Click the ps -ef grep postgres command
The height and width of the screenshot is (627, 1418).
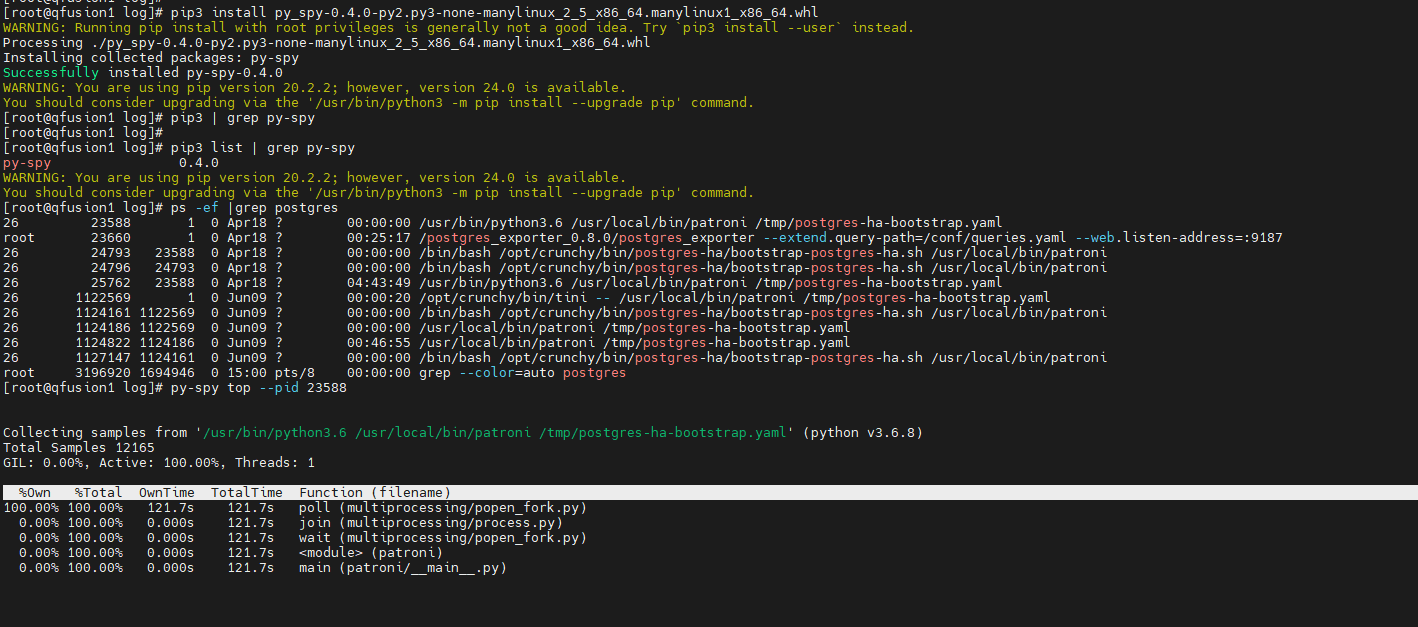click(x=254, y=208)
